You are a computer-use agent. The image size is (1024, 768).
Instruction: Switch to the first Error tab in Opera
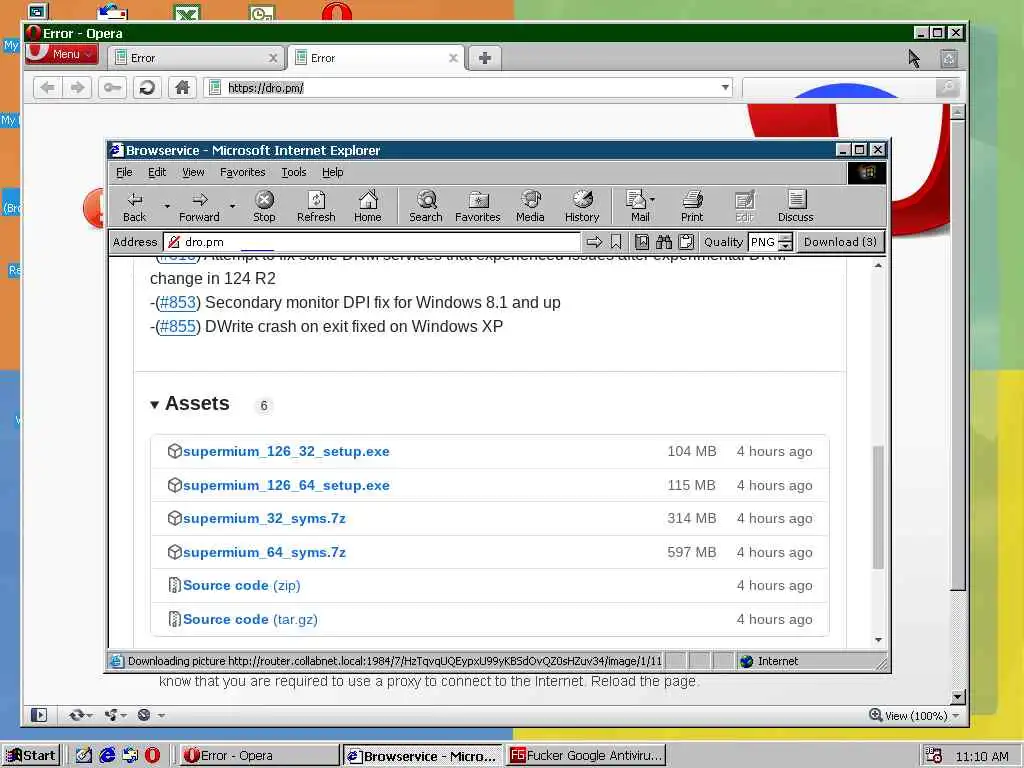195,58
